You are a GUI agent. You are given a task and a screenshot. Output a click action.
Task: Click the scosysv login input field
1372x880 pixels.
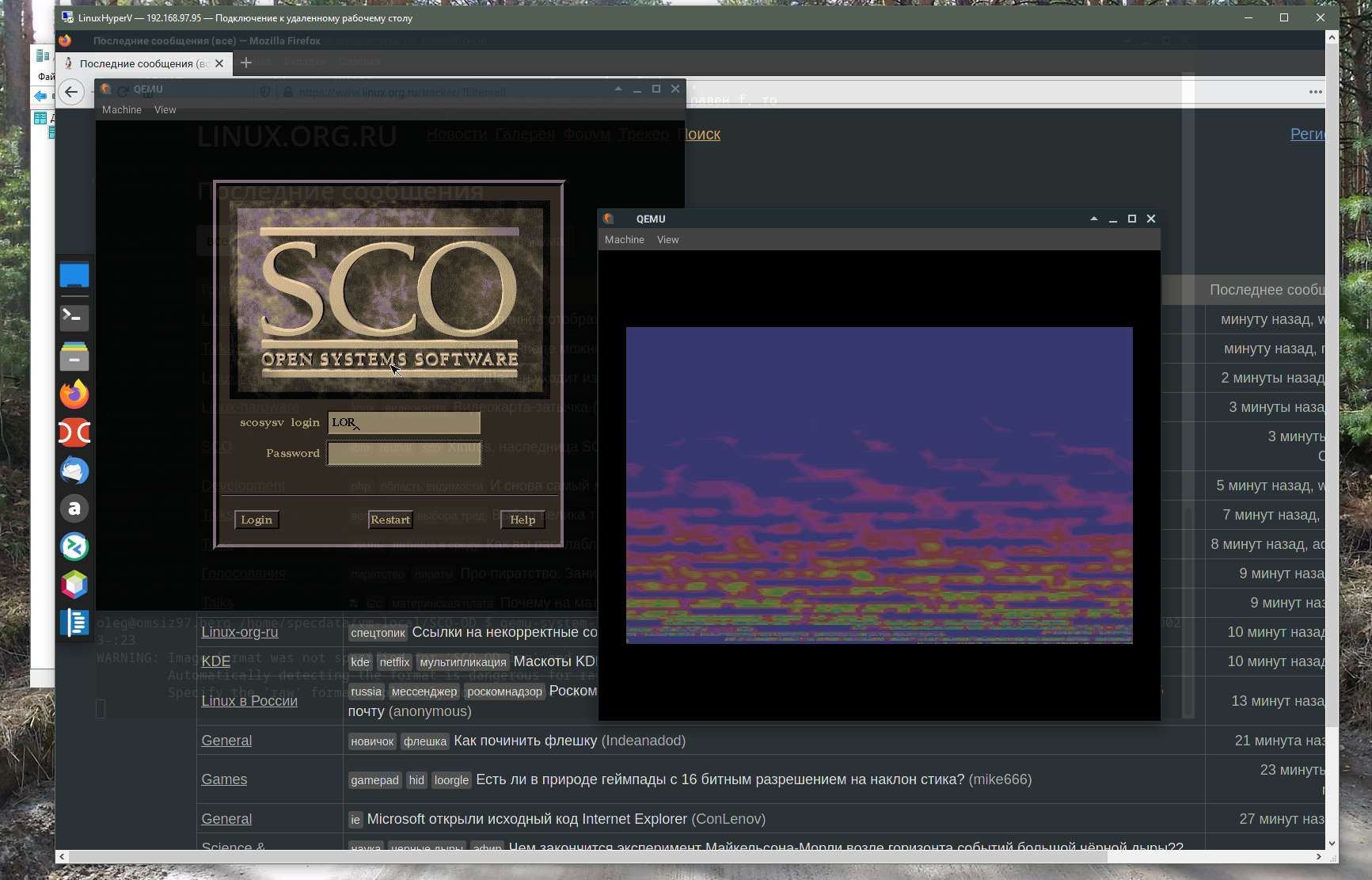tap(404, 423)
